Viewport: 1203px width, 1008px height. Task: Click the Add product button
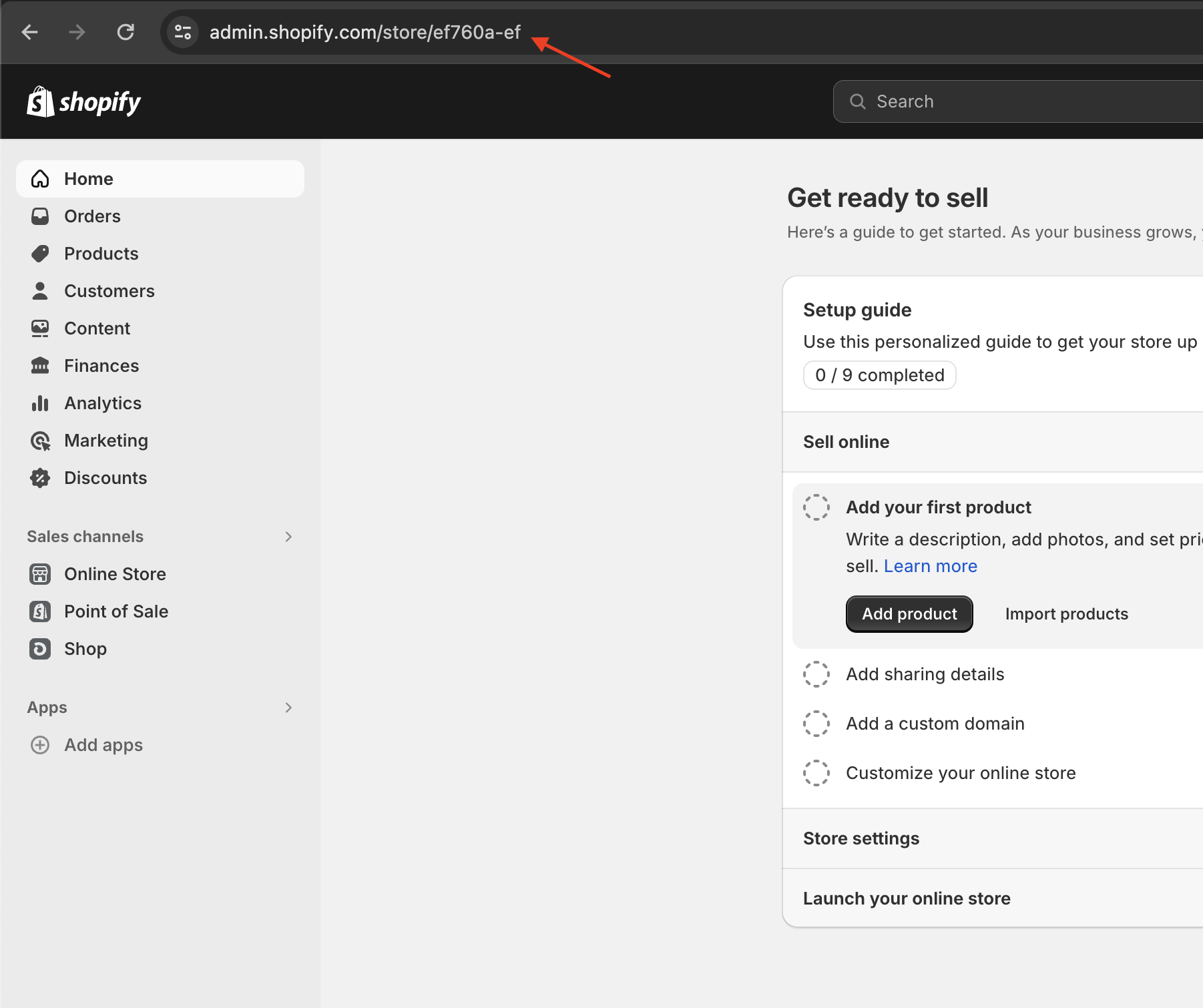coord(909,614)
